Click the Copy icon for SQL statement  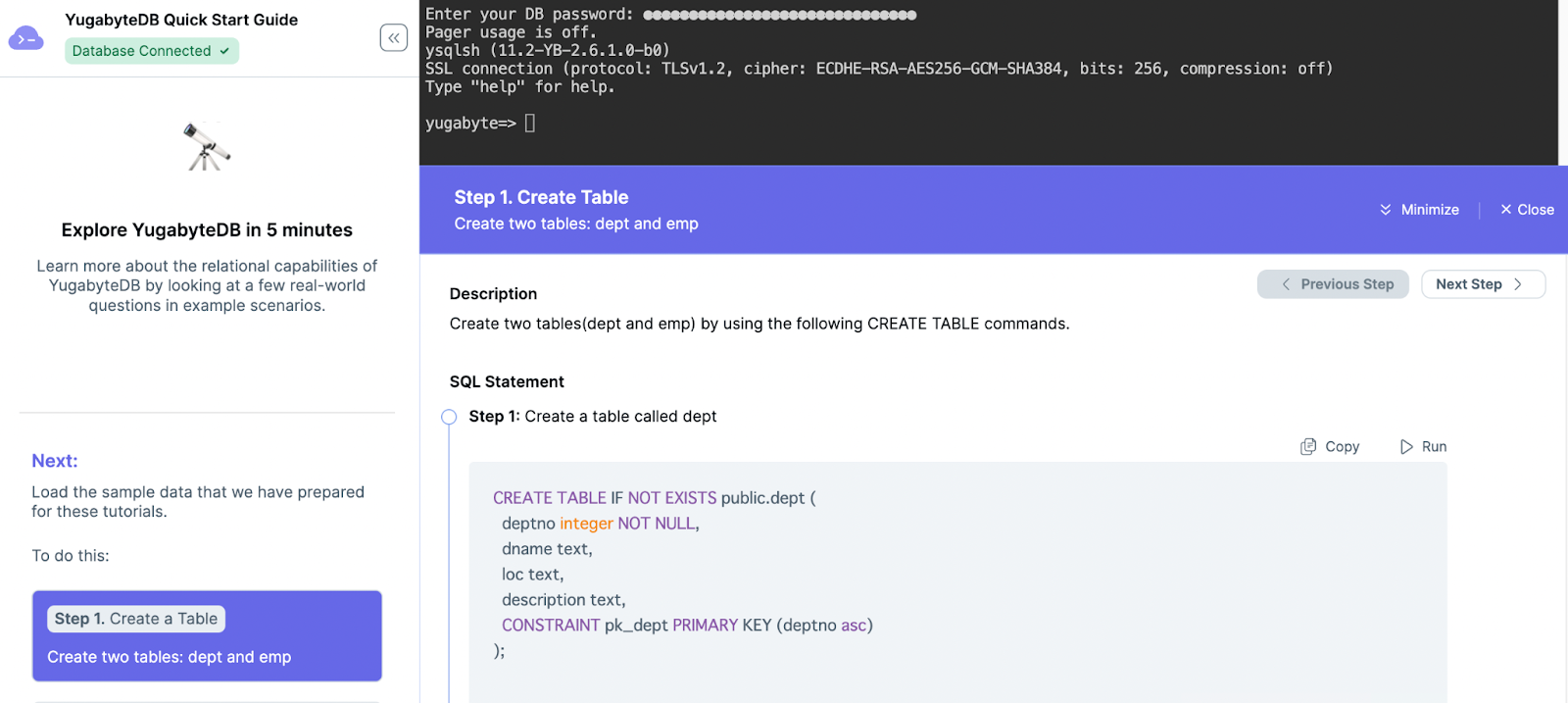(1308, 447)
